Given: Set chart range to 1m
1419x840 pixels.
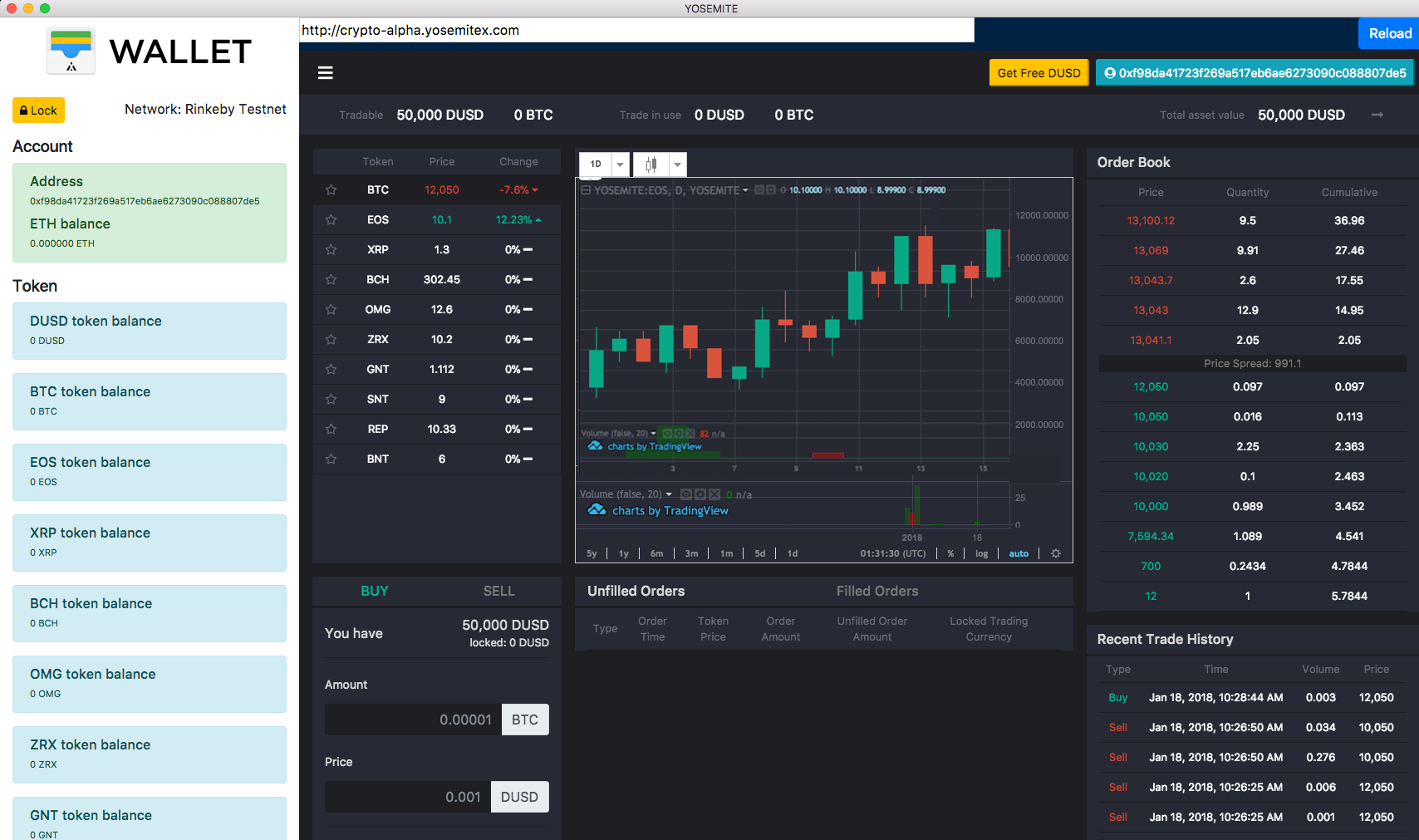Looking at the screenshot, I should click(x=726, y=553).
